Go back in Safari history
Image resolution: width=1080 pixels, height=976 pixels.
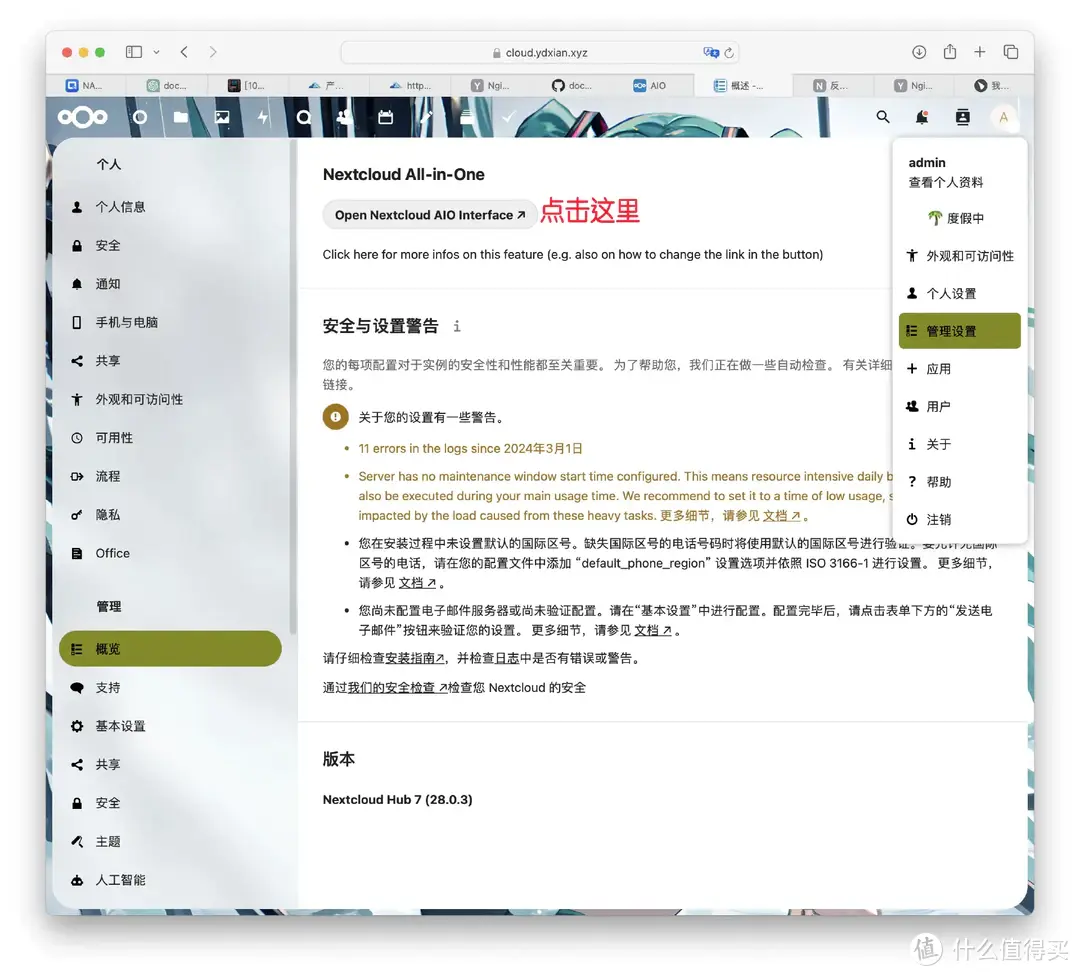click(x=184, y=52)
